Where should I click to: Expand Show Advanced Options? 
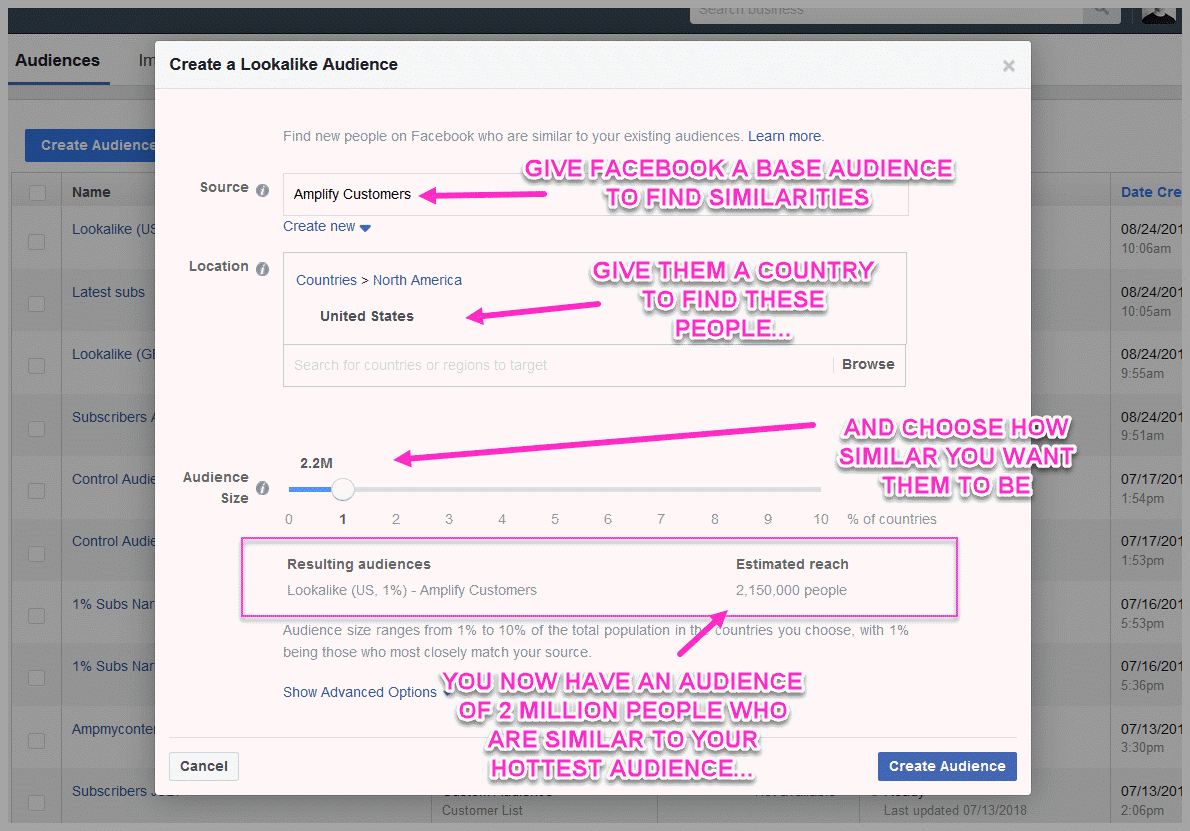pyautogui.click(x=366, y=692)
